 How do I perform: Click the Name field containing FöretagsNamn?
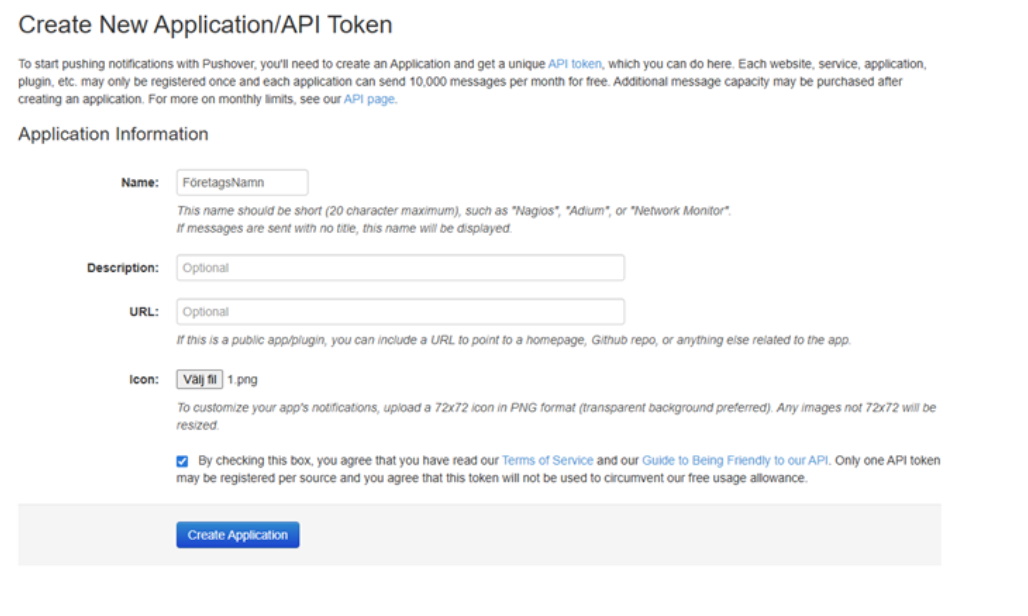[x=241, y=182]
